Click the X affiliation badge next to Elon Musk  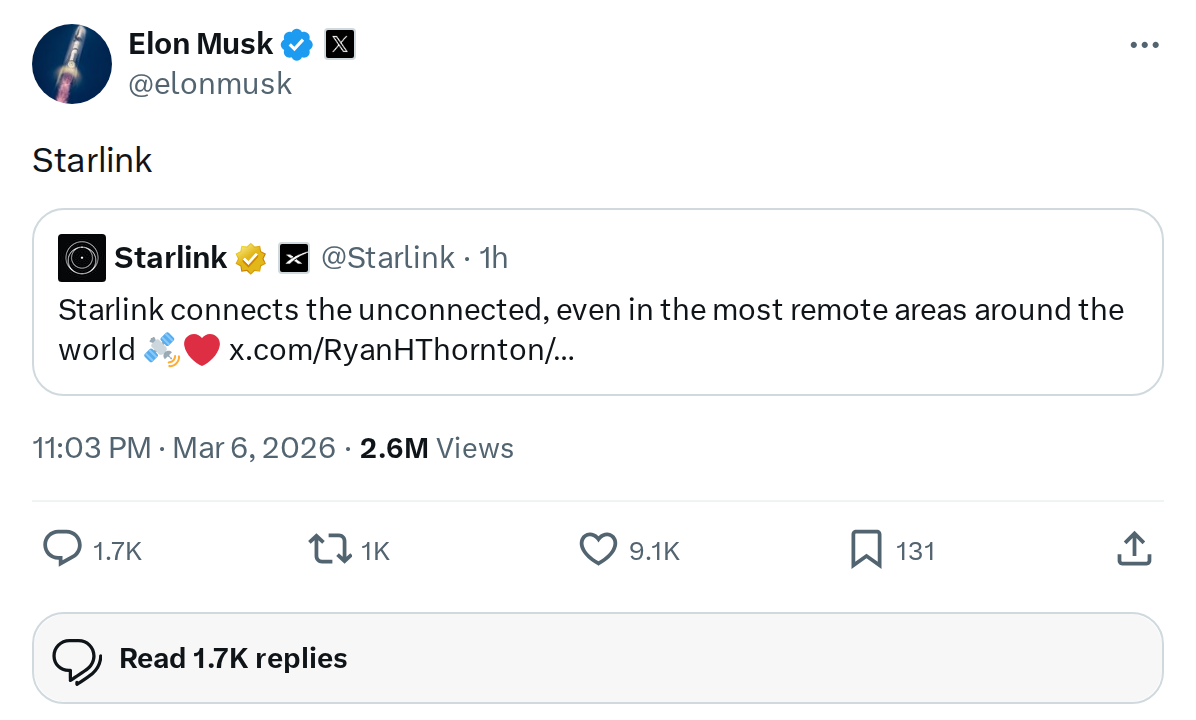point(339,43)
